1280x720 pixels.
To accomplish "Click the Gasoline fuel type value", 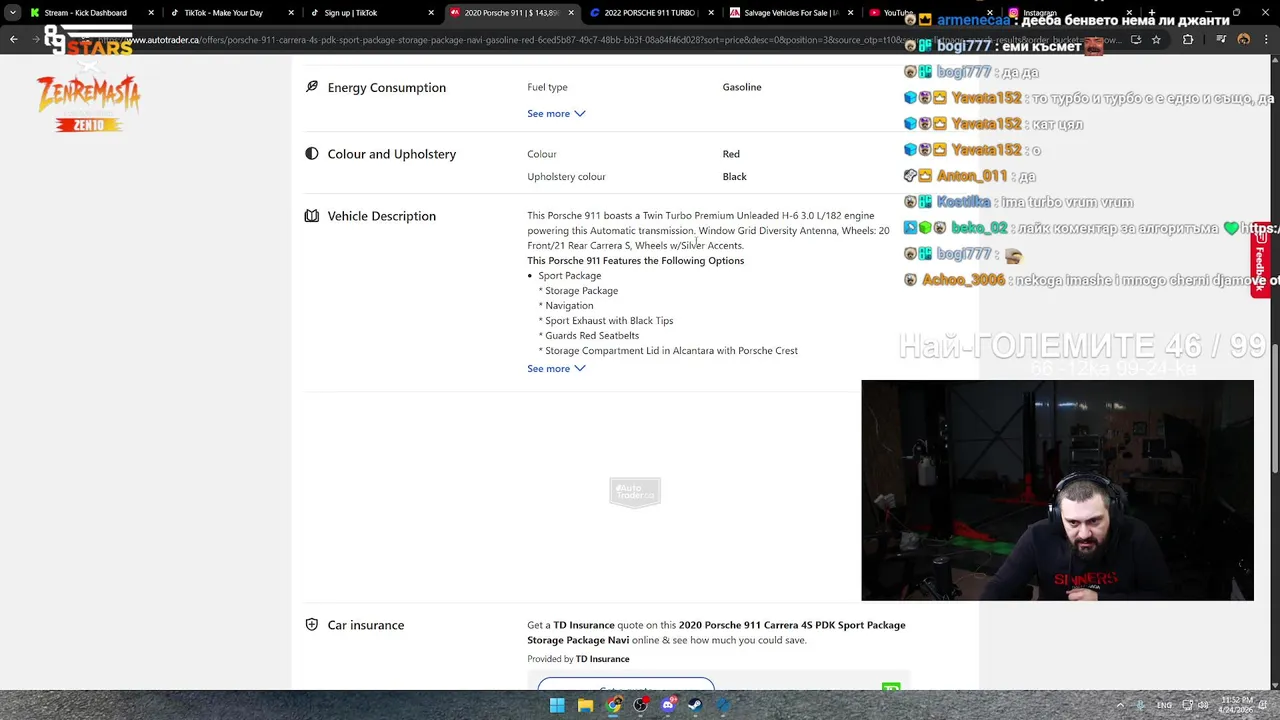I will pyautogui.click(x=742, y=87).
